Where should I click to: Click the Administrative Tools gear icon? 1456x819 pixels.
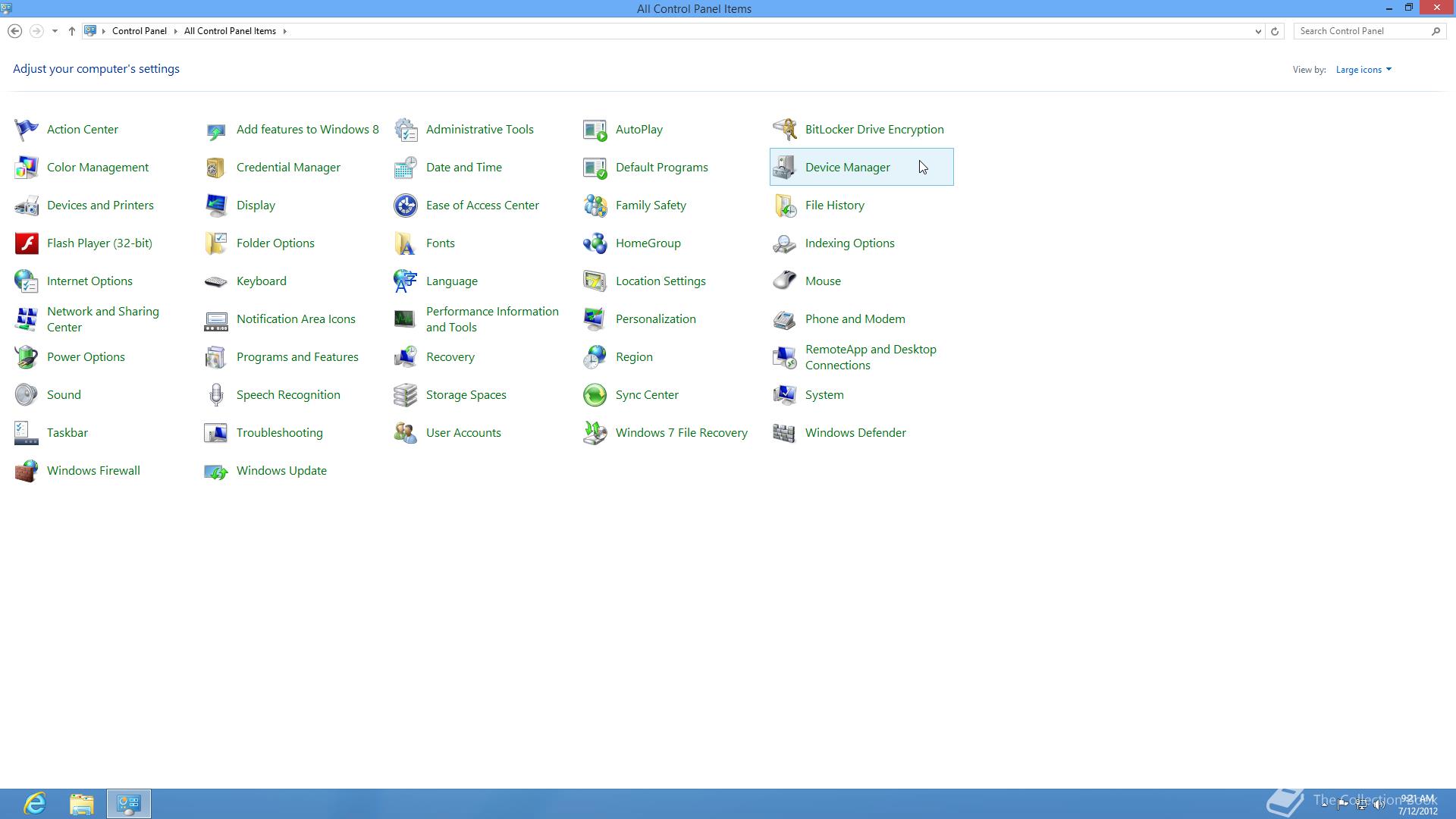tap(406, 130)
